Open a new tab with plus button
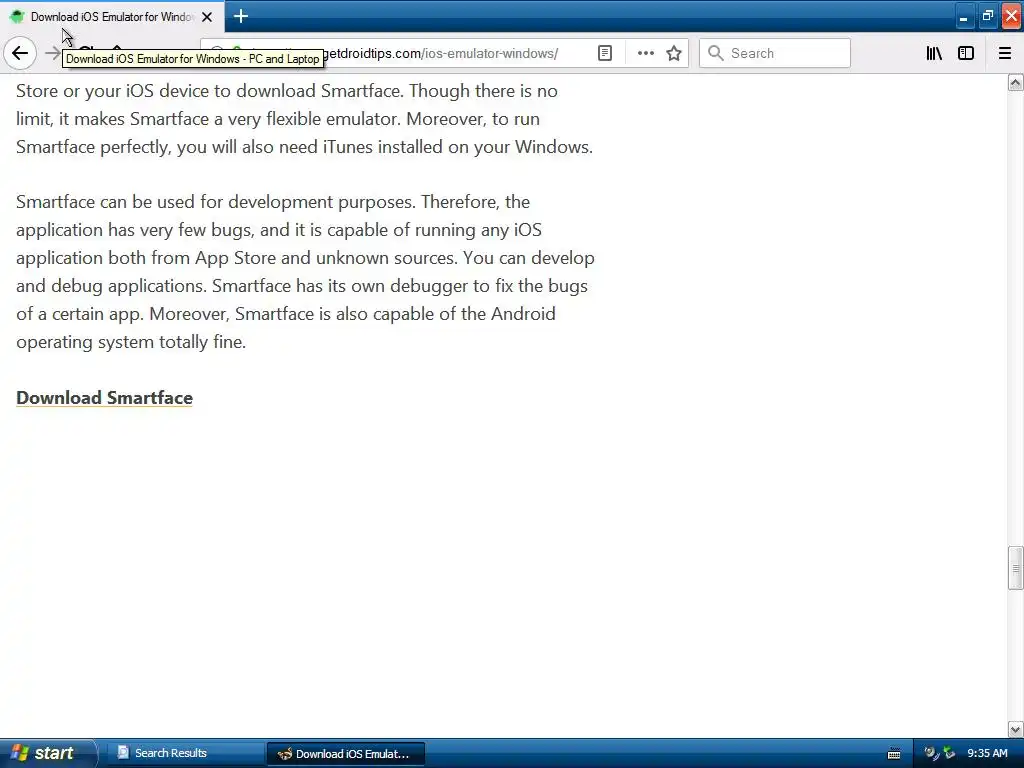The width and height of the screenshot is (1024, 768). point(240,16)
